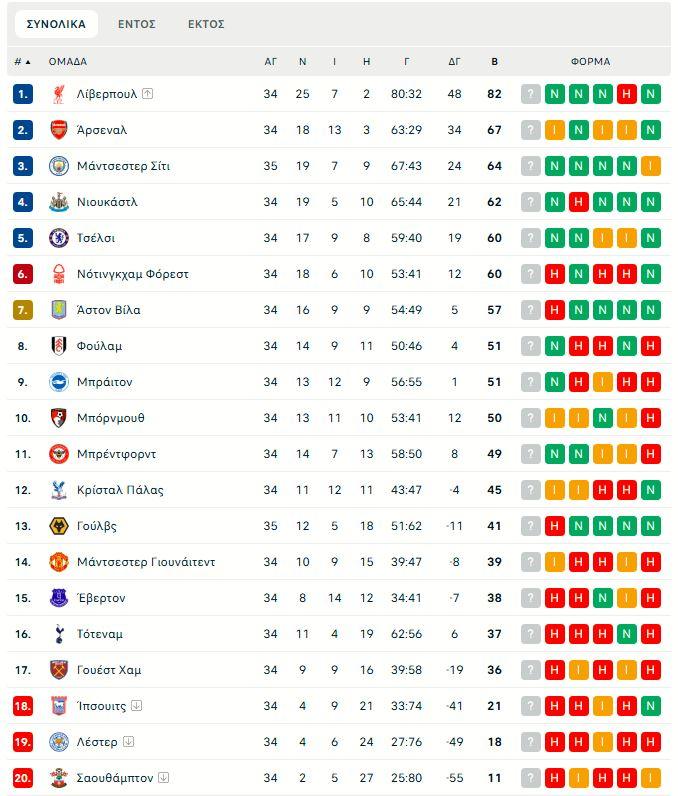The height and width of the screenshot is (796, 678).
Task: Sort table by the # rank column
Action: [22, 62]
